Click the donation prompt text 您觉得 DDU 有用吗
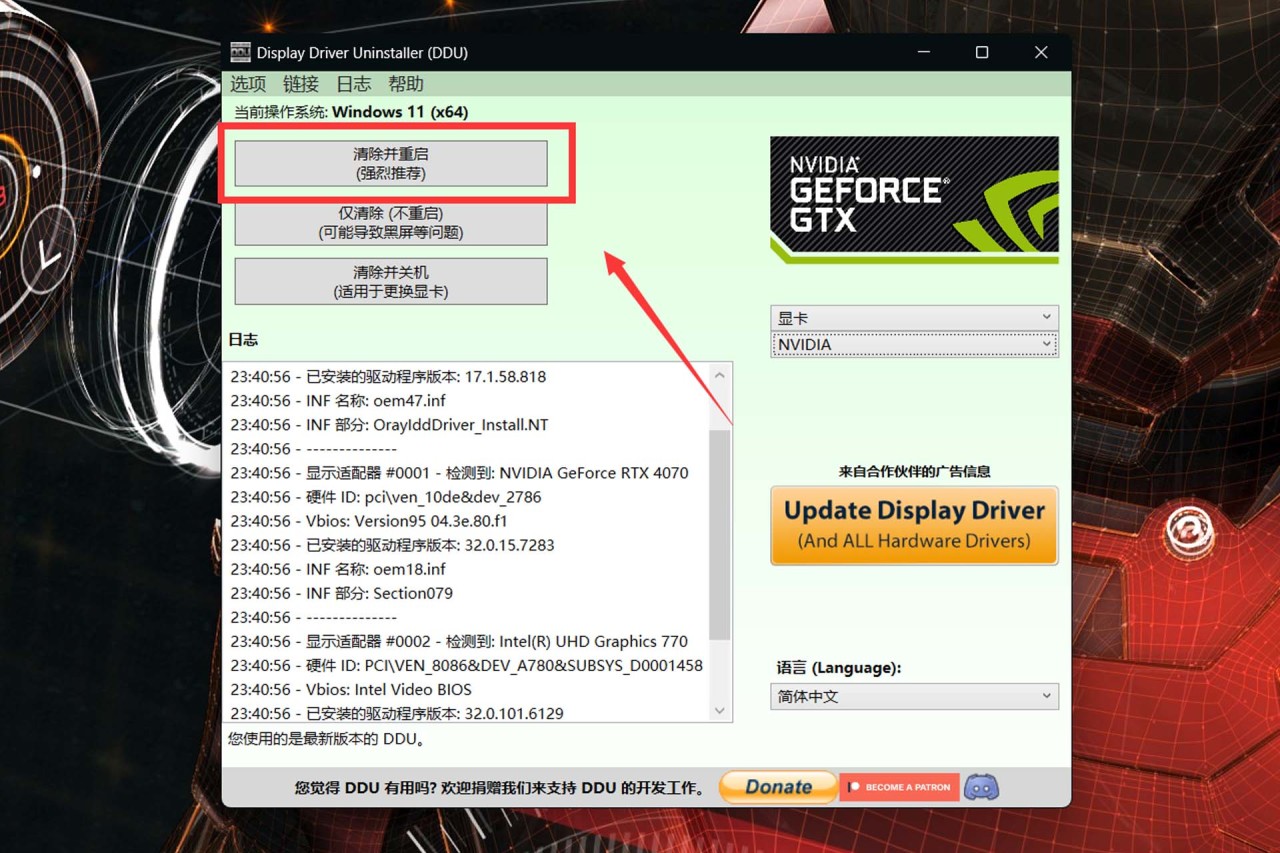Image resolution: width=1280 pixels, height=853 pixels. click(501, 787)
